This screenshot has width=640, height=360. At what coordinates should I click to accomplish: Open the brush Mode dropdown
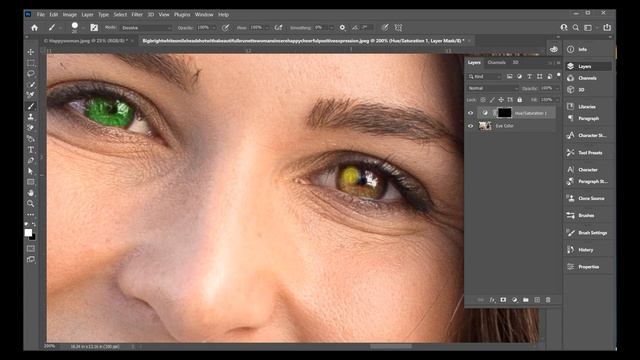(146, 28)
